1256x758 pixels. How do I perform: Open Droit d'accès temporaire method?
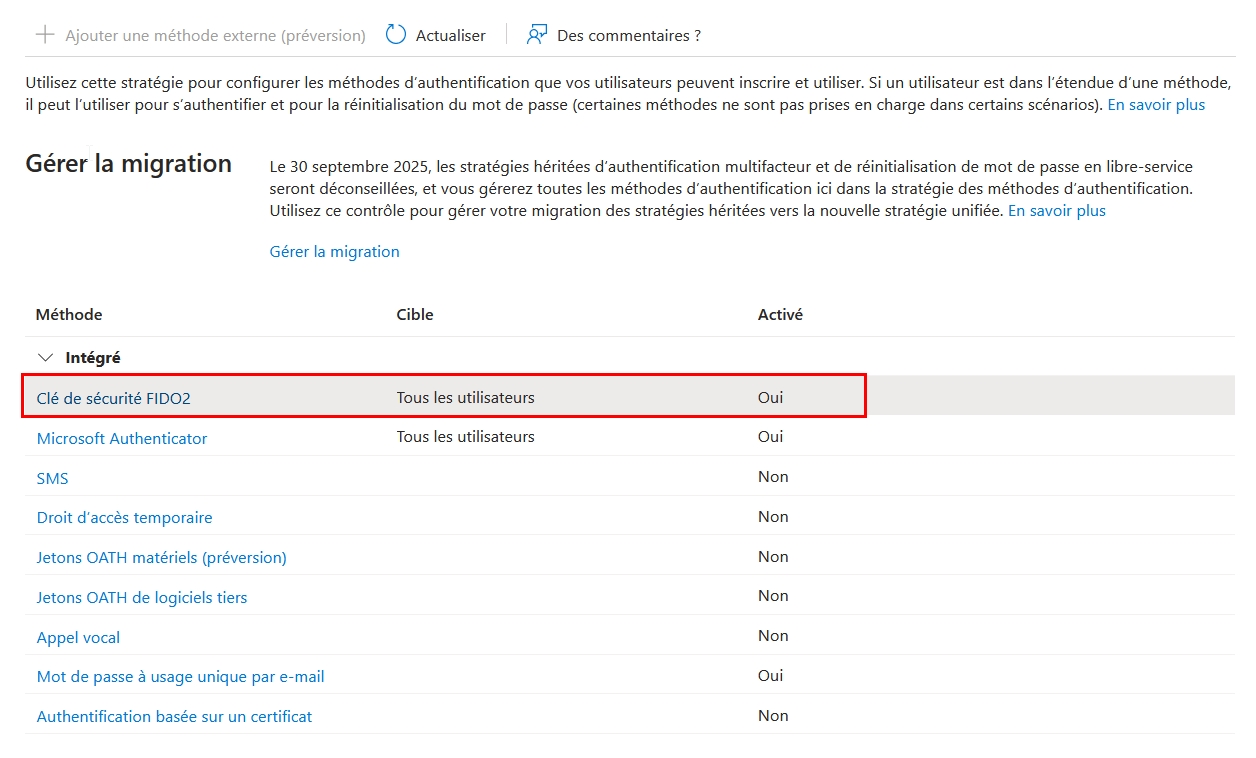pos(124,518)
